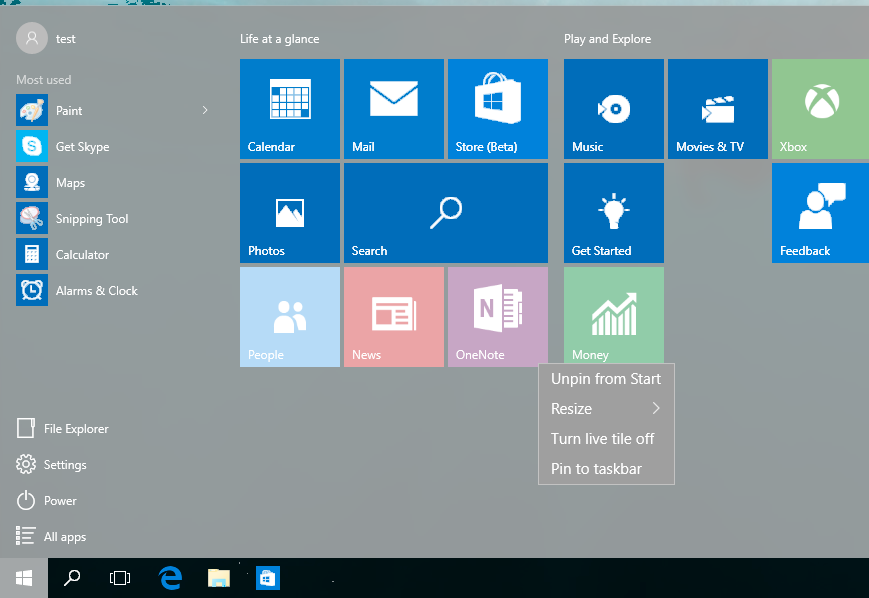The width and height of the screenshot is (869, 598).
Task: Open the Get Started tile
Action: [x=614, y=213]
